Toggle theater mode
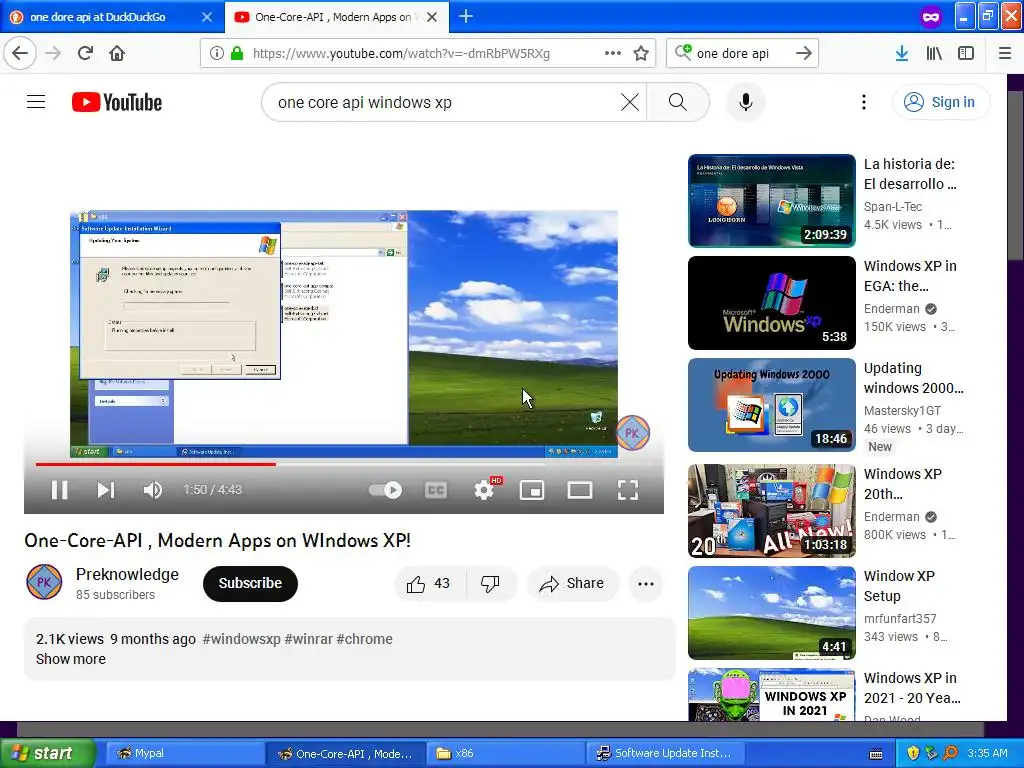 click(x=580, y=490)
